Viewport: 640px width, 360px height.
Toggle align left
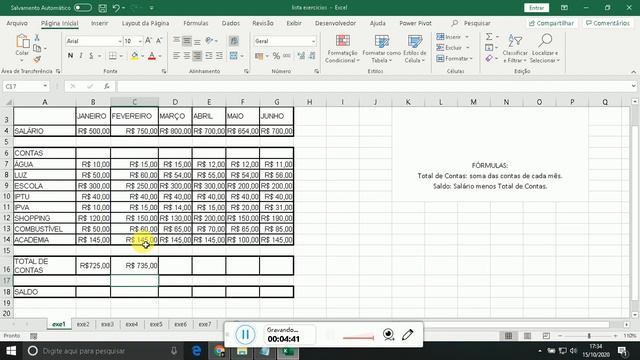176,56
